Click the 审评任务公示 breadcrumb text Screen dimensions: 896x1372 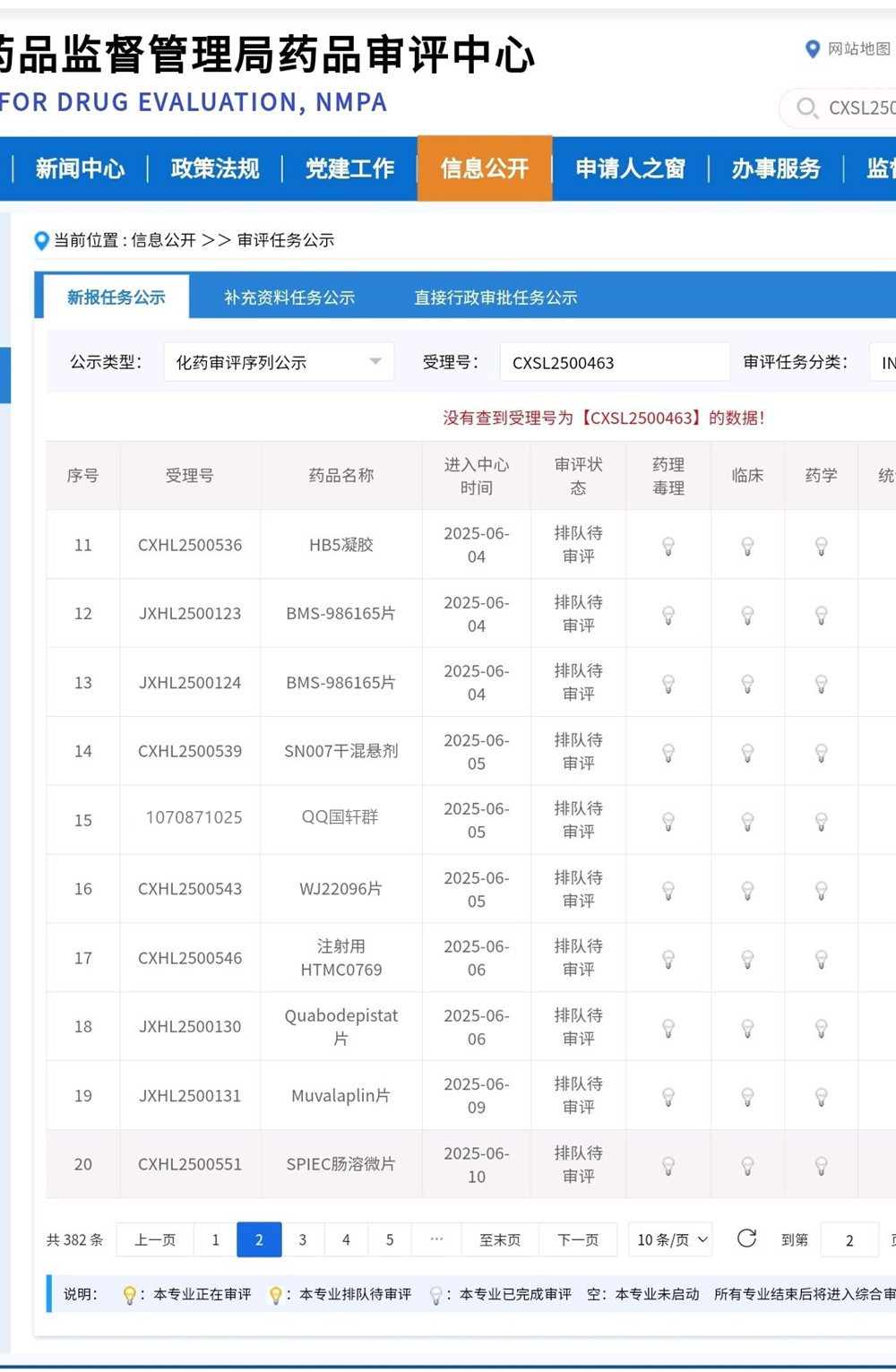tap(286, 240)
